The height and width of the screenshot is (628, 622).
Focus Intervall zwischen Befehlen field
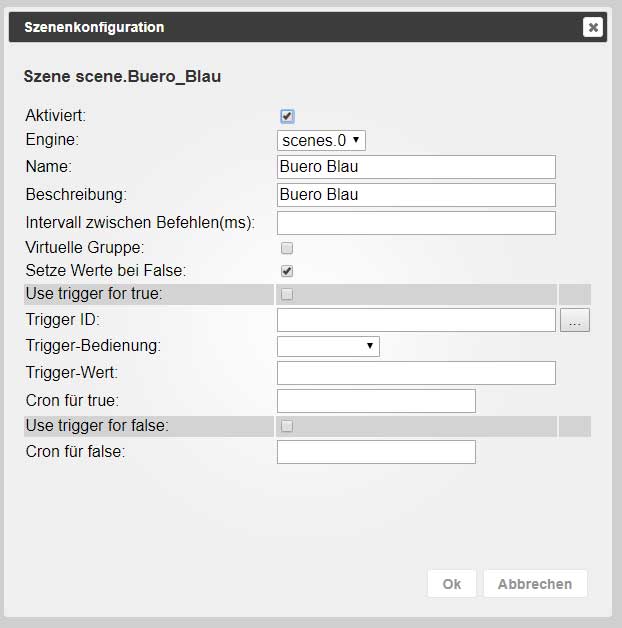(416, 223)
